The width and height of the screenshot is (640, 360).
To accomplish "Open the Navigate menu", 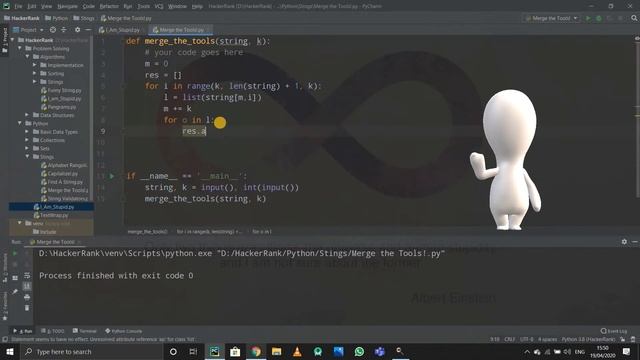I will click(x=67, y=6).
